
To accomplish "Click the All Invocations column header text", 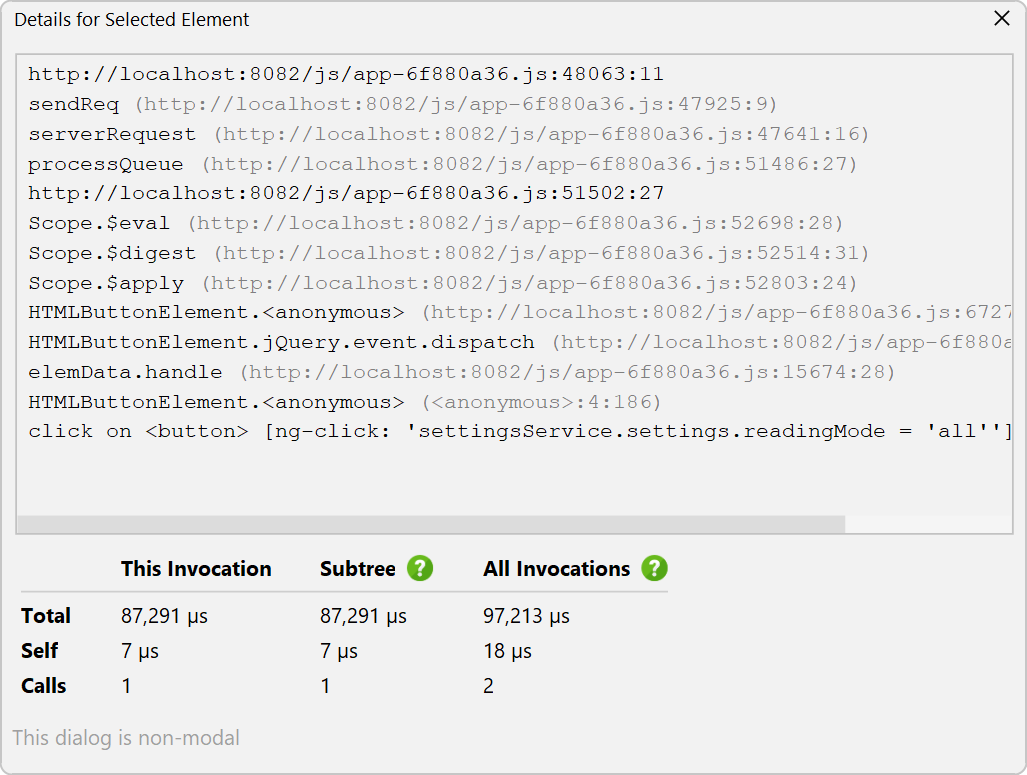I will [556, 569].
